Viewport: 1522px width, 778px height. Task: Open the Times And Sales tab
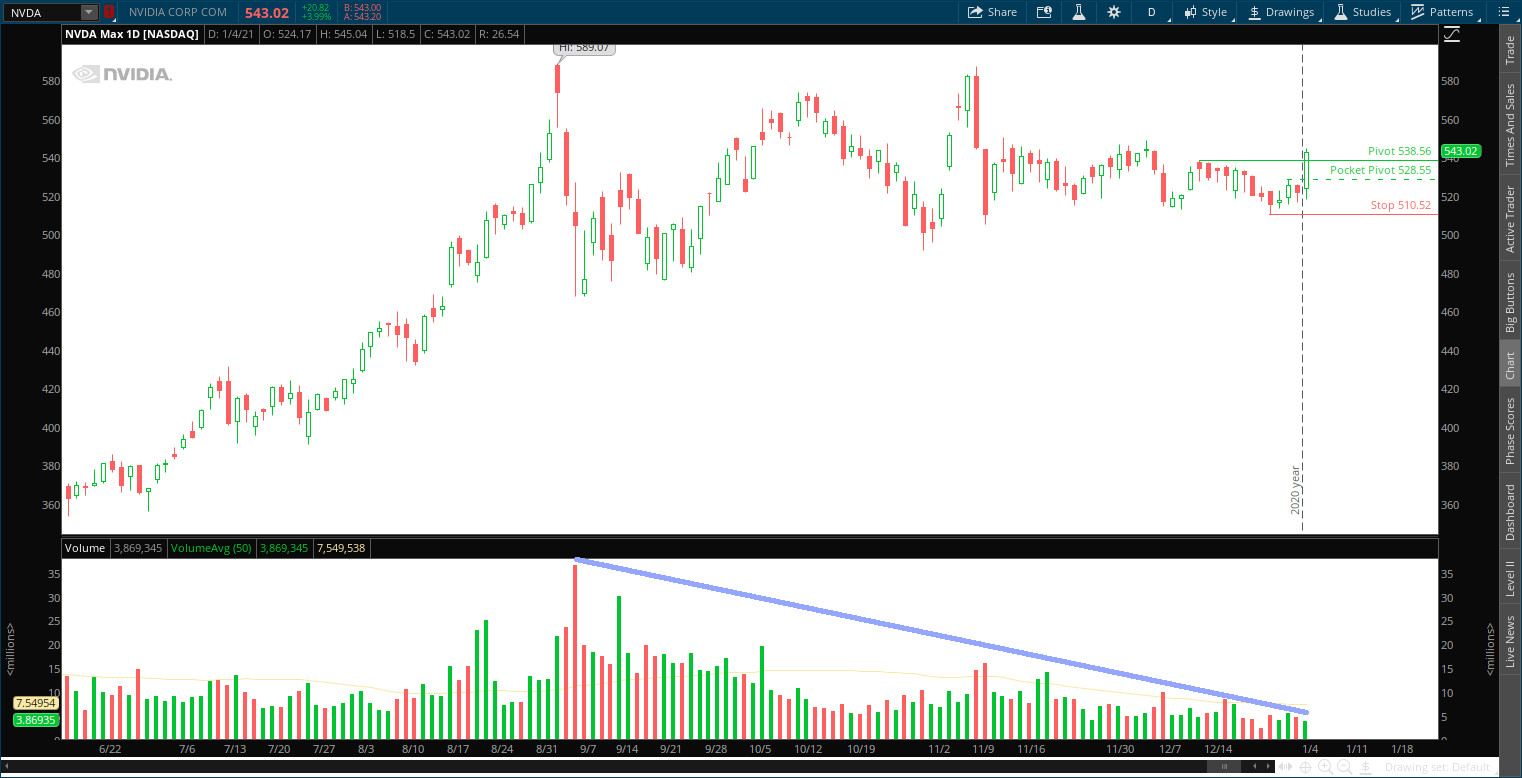(1510, 124)
